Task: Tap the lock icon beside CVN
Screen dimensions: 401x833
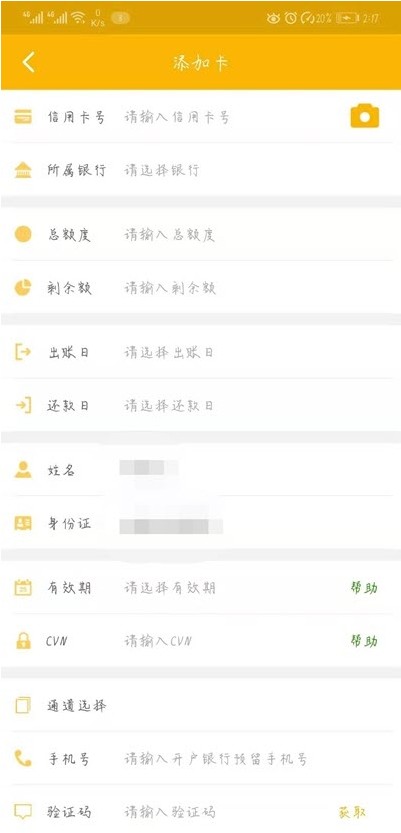Action: click(23, 641)
